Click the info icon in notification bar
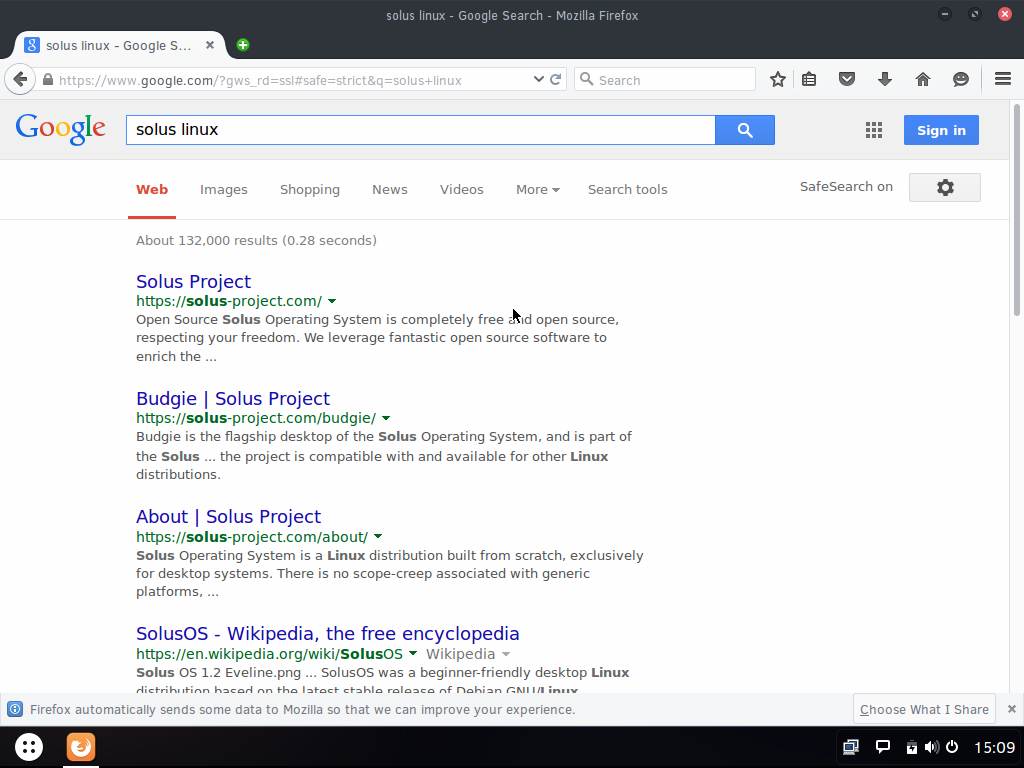The height and width of the screenshot is (768, 1024). [15, 709]
